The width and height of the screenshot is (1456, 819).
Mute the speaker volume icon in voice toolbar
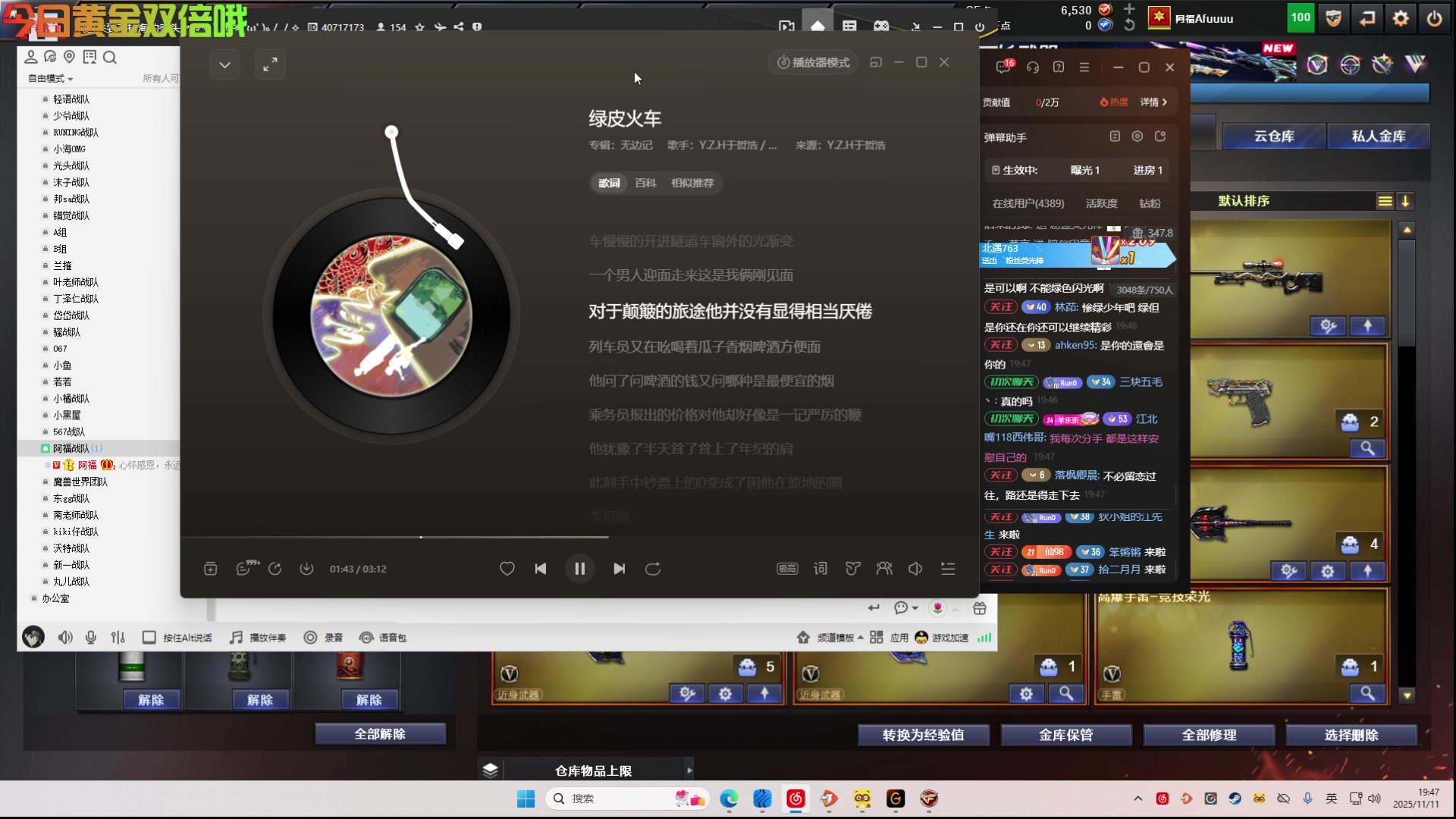(64, 638)
